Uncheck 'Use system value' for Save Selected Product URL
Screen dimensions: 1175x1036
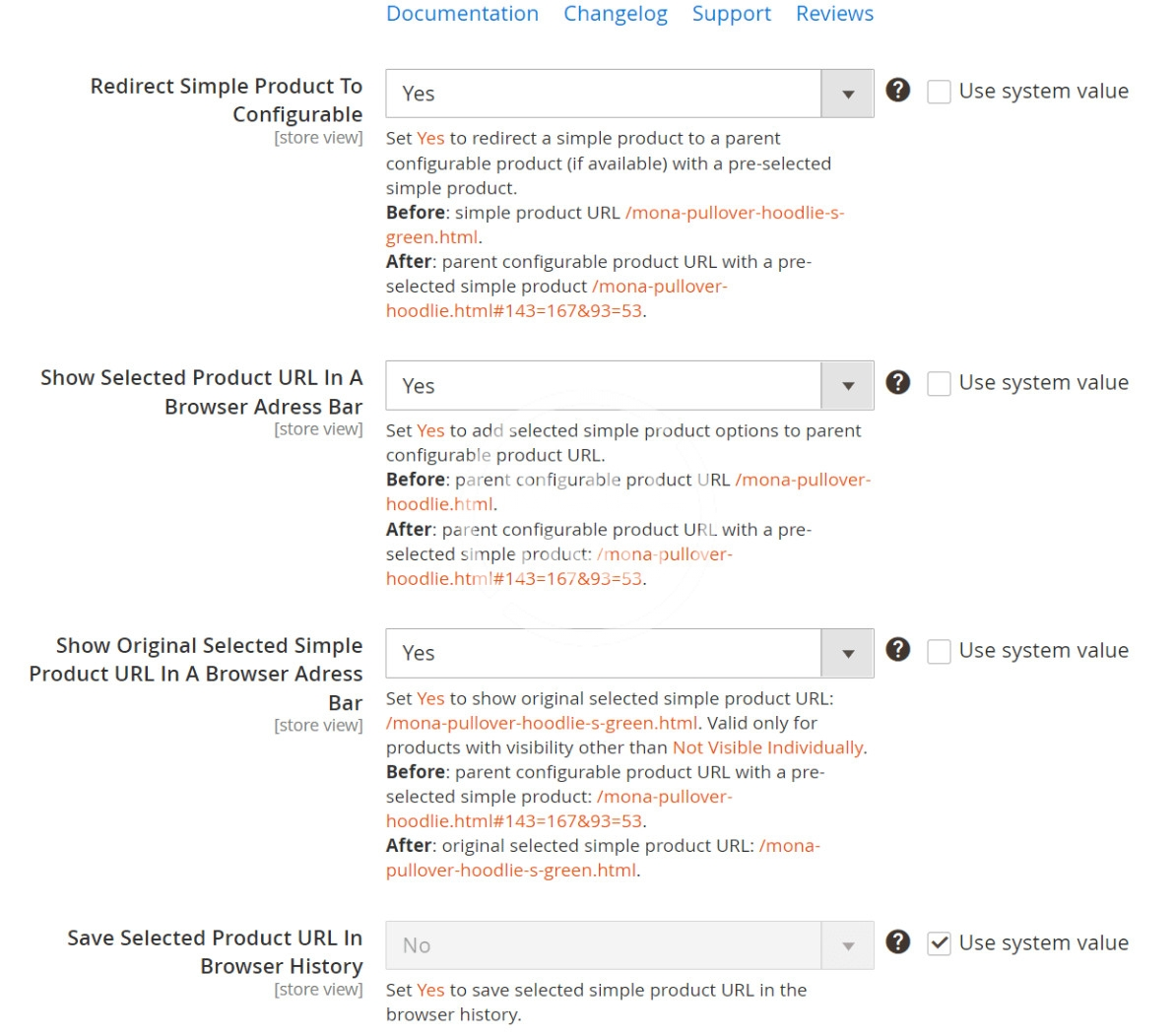(x=940, y=943)
